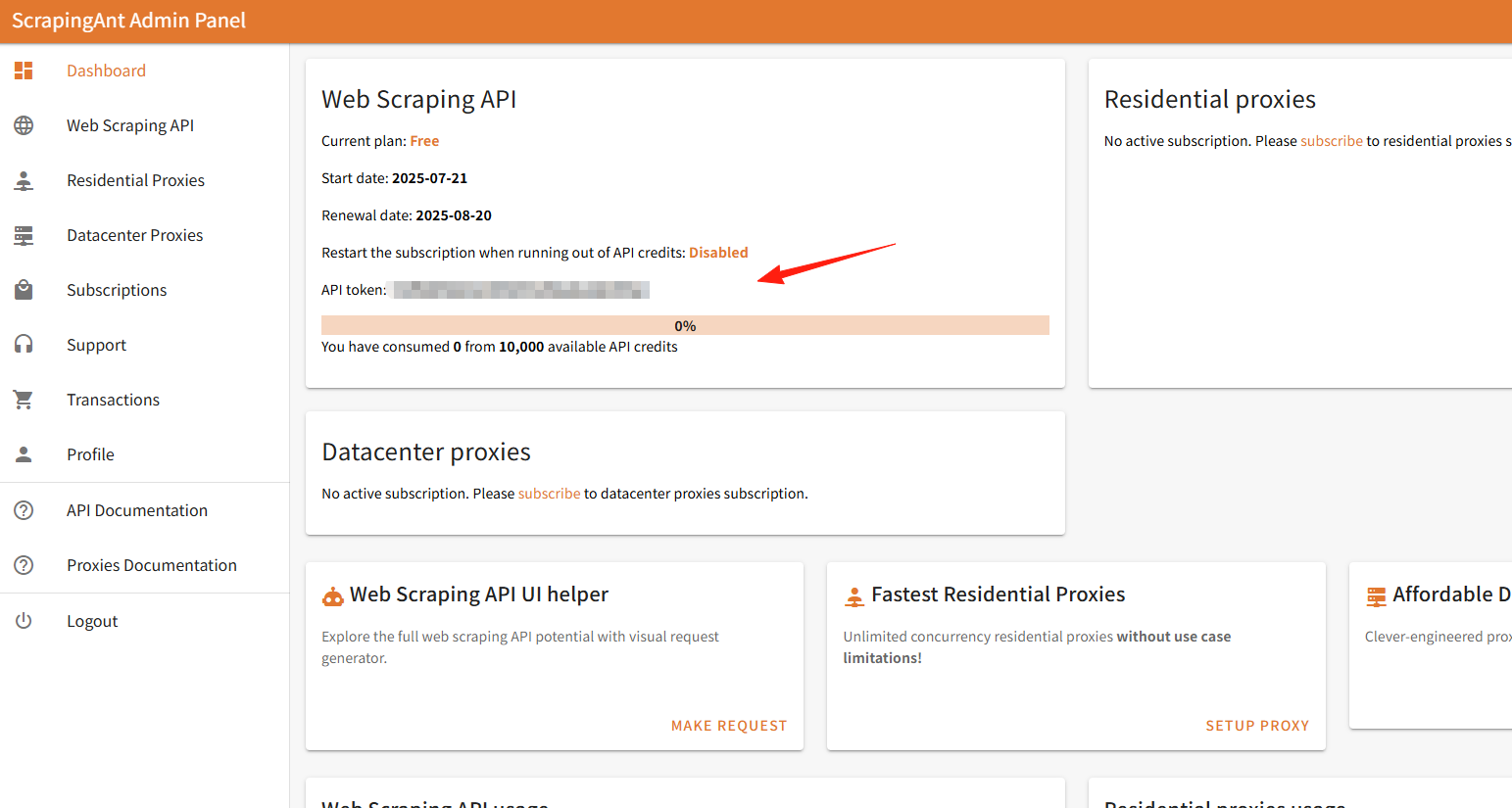The width and height of the screenshot is (1512, 808).
Task: Open Subscriptions in the sidebar
Action: pyautogui.click(x=145, y=290)
